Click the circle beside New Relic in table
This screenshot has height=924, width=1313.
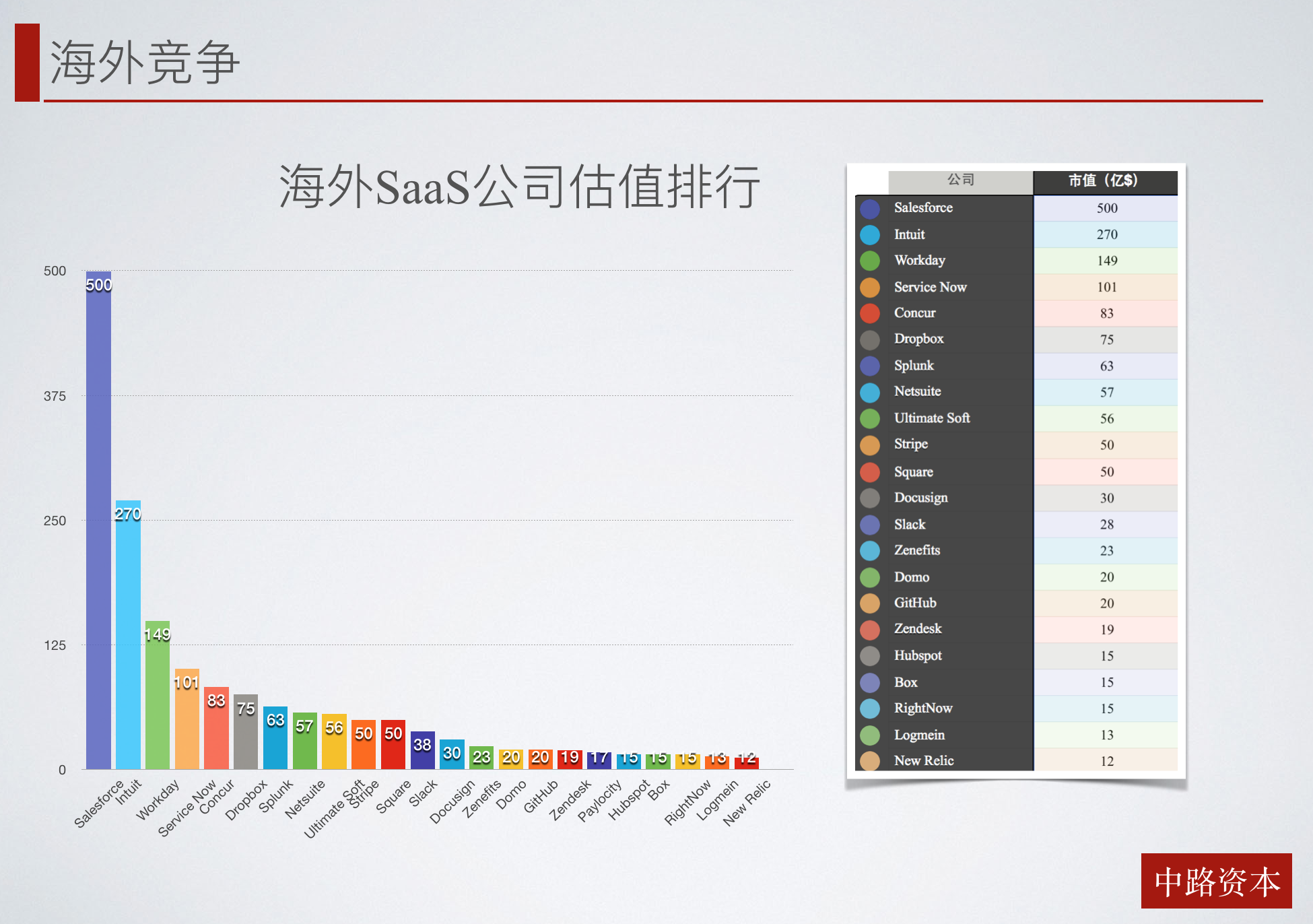870,761
